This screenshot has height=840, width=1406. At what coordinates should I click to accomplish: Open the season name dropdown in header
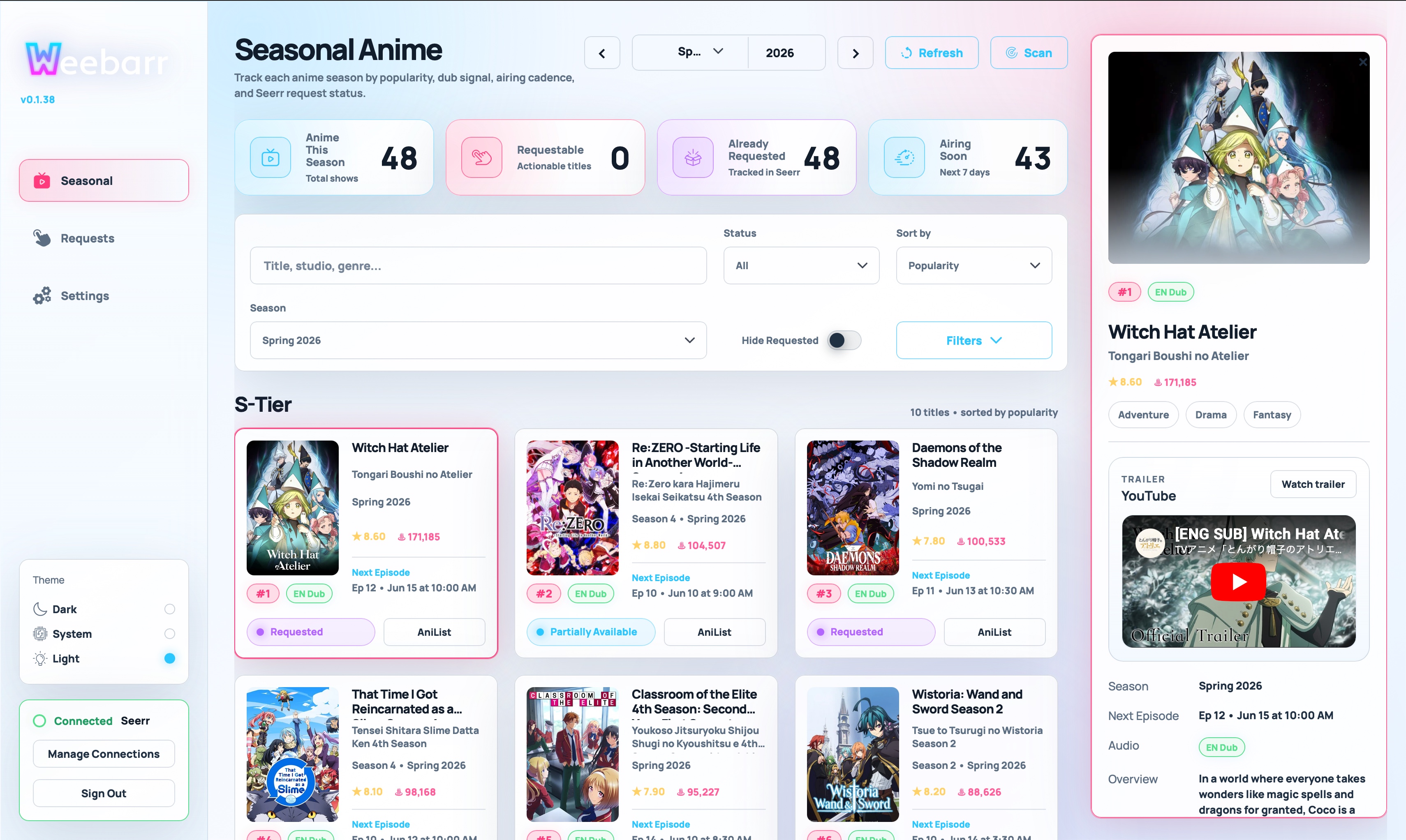(x=690, y=53)
